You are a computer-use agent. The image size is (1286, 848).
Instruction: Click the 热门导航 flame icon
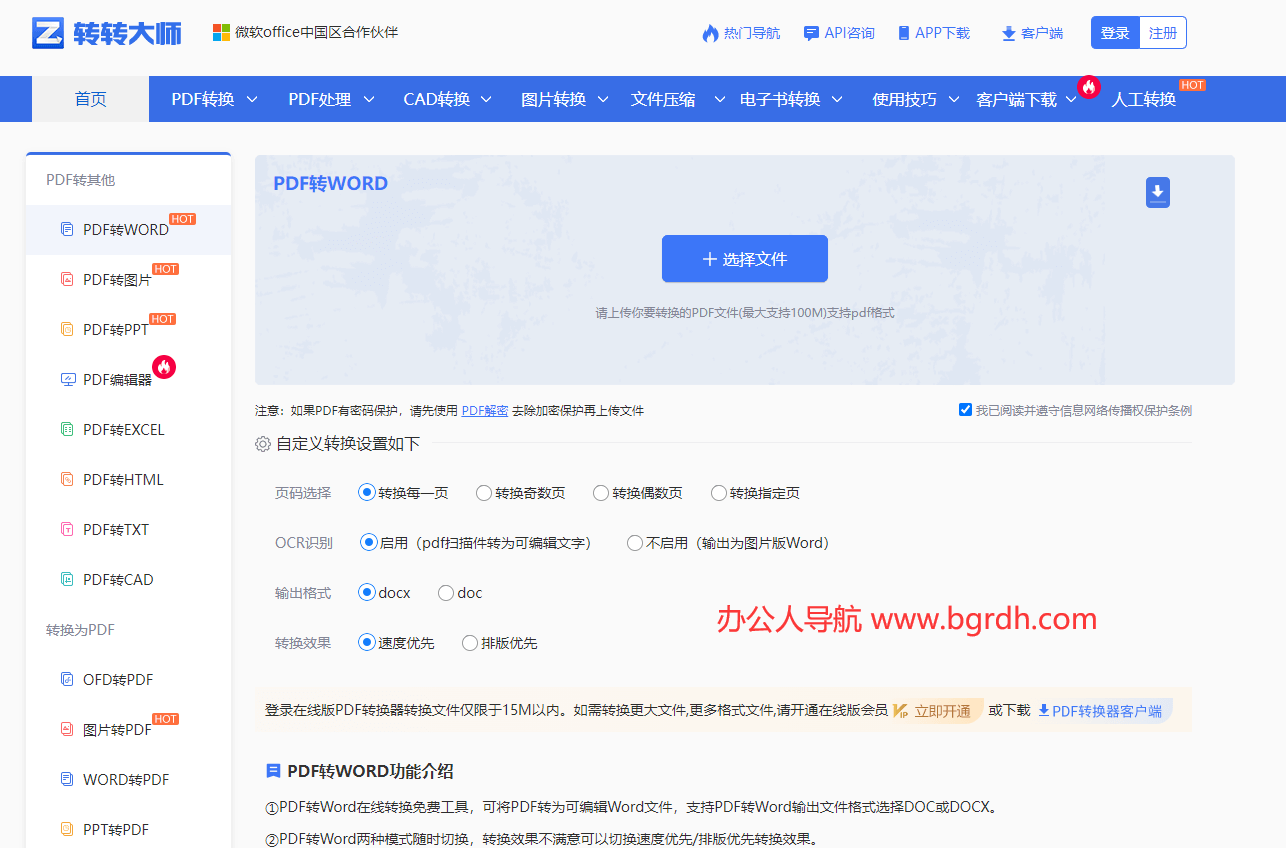click(x=710, y=33)
